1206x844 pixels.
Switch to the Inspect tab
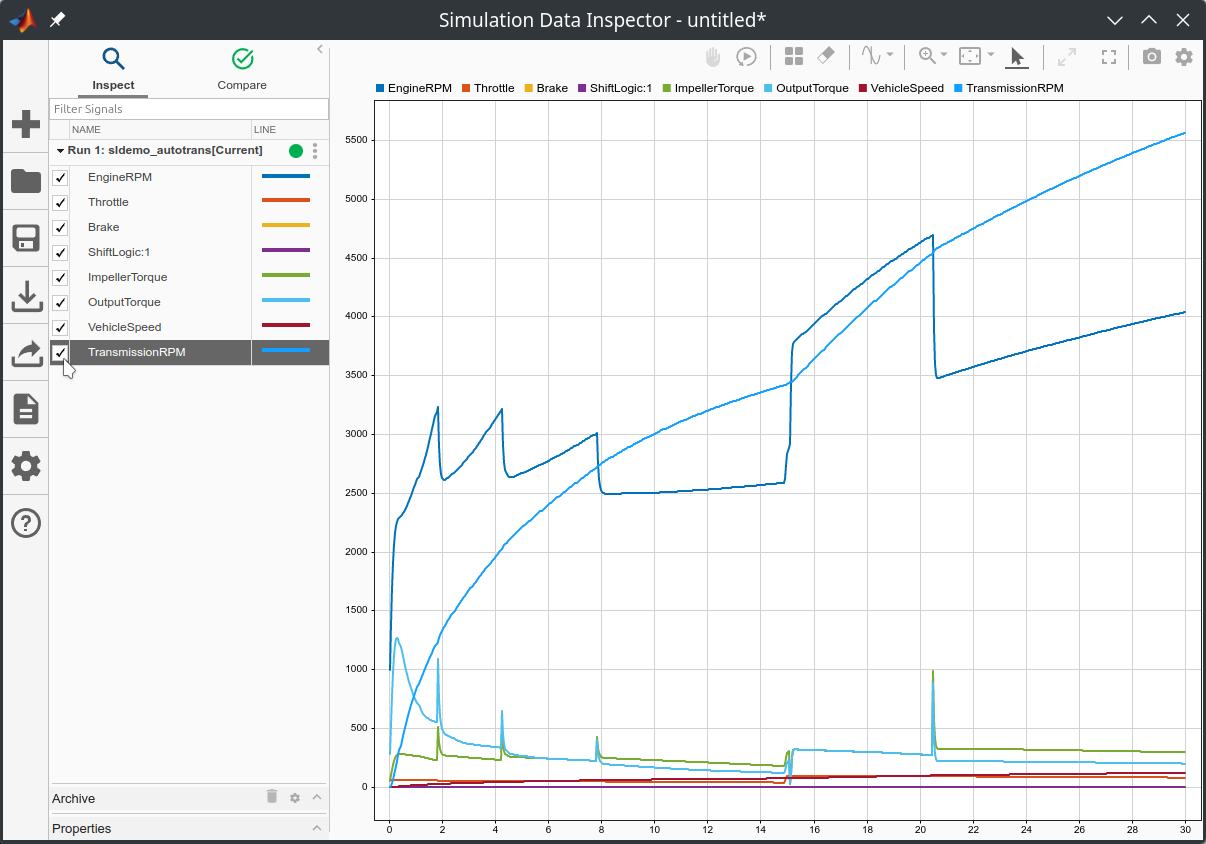113,69
